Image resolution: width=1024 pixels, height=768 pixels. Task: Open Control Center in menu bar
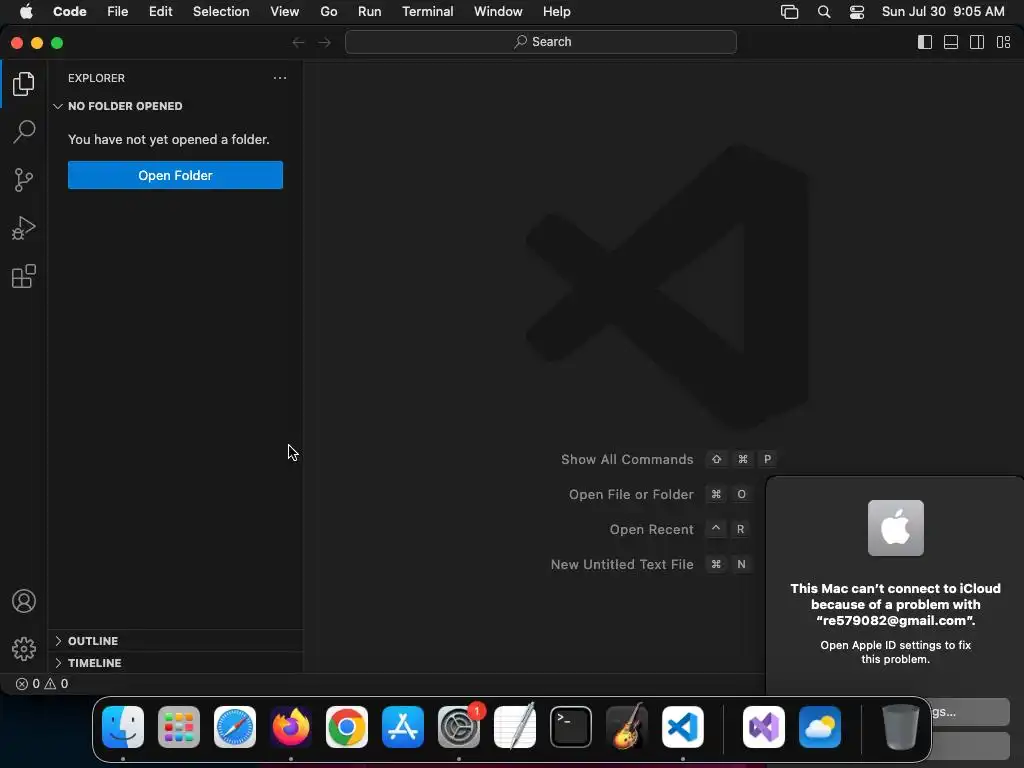857,12
